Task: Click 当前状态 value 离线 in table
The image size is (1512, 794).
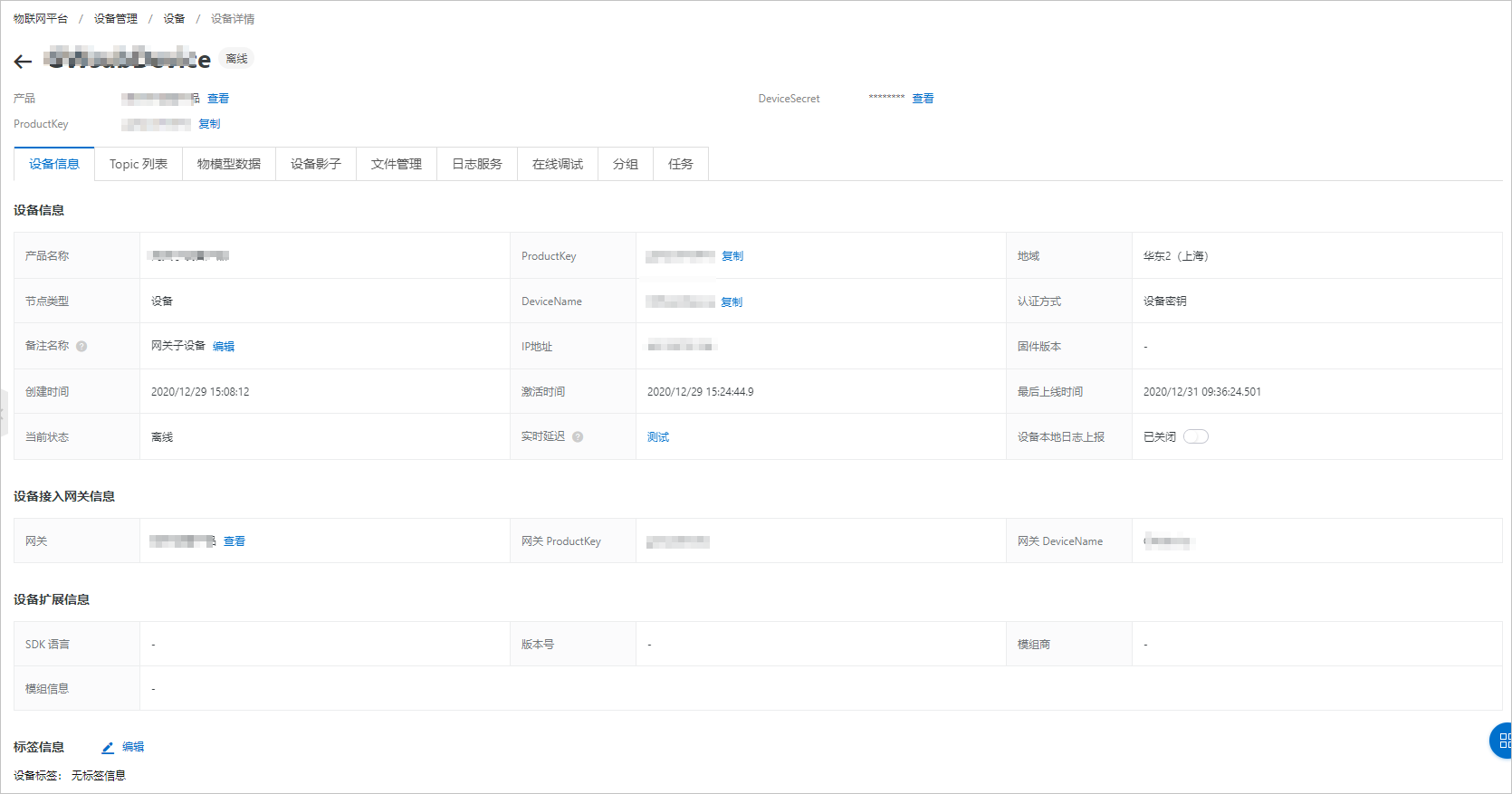Action: coord(162,437)
